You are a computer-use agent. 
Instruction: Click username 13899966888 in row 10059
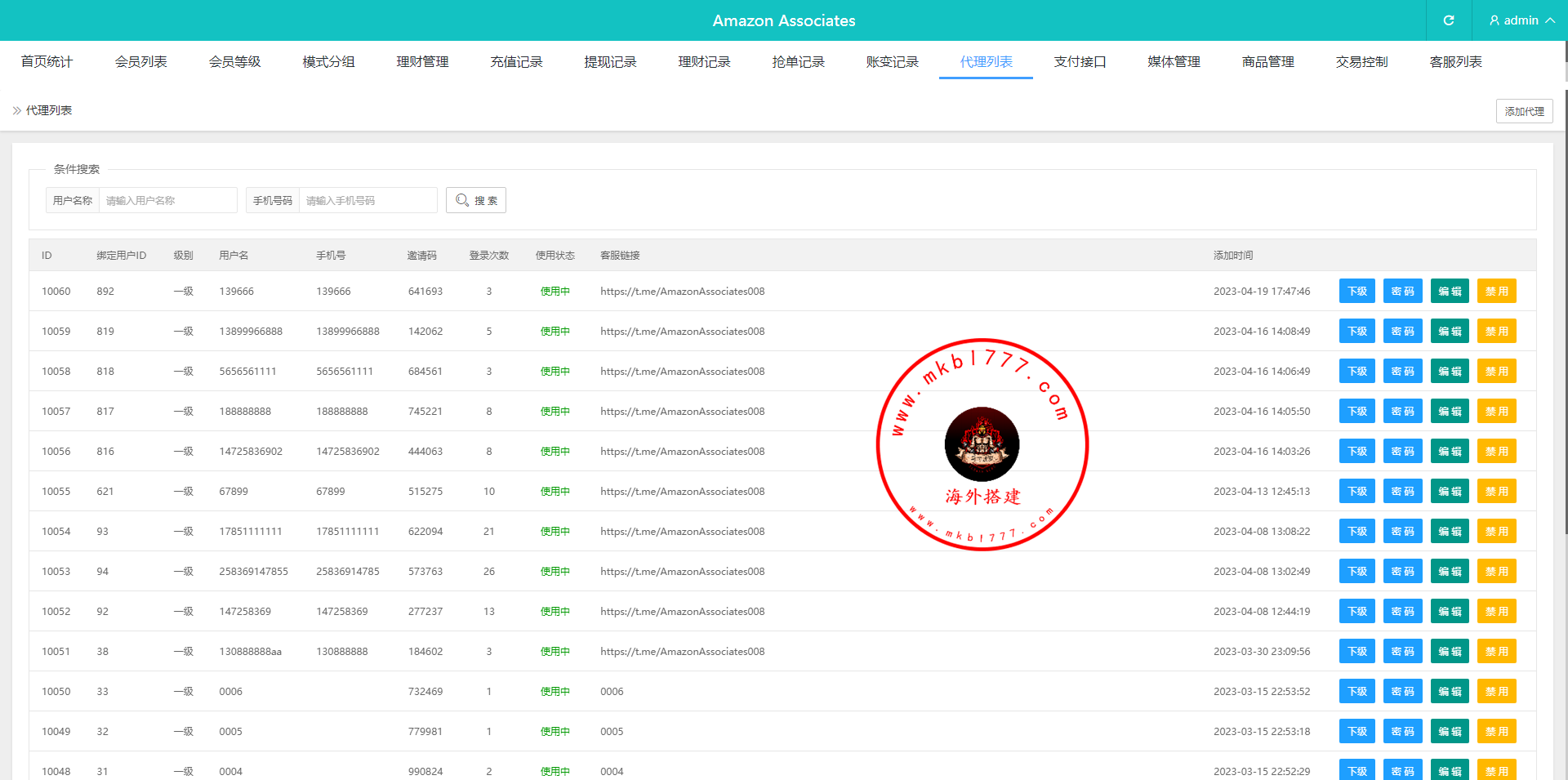(x=251, y=331)
